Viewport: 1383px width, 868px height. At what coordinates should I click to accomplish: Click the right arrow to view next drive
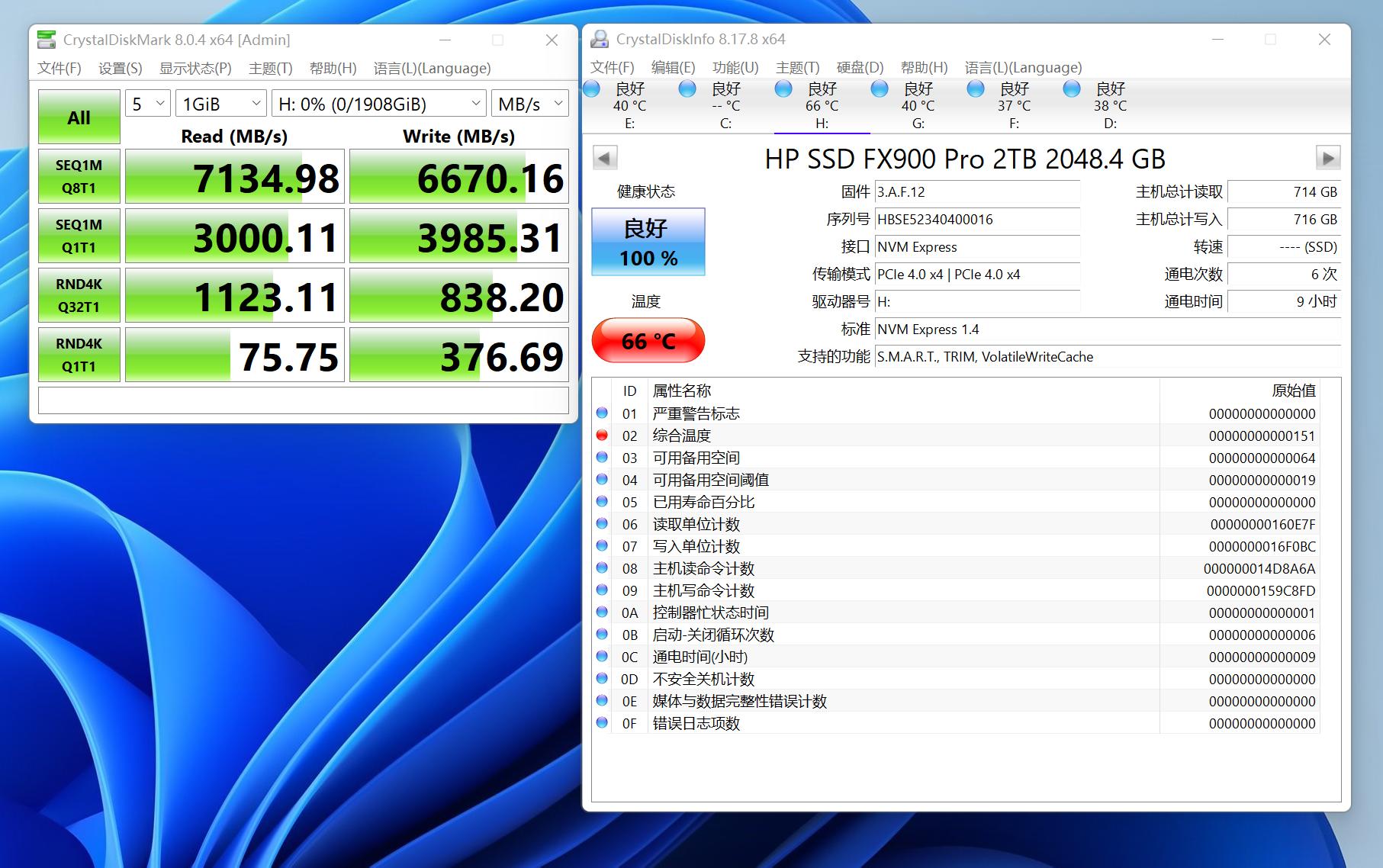pos(1327,157)
